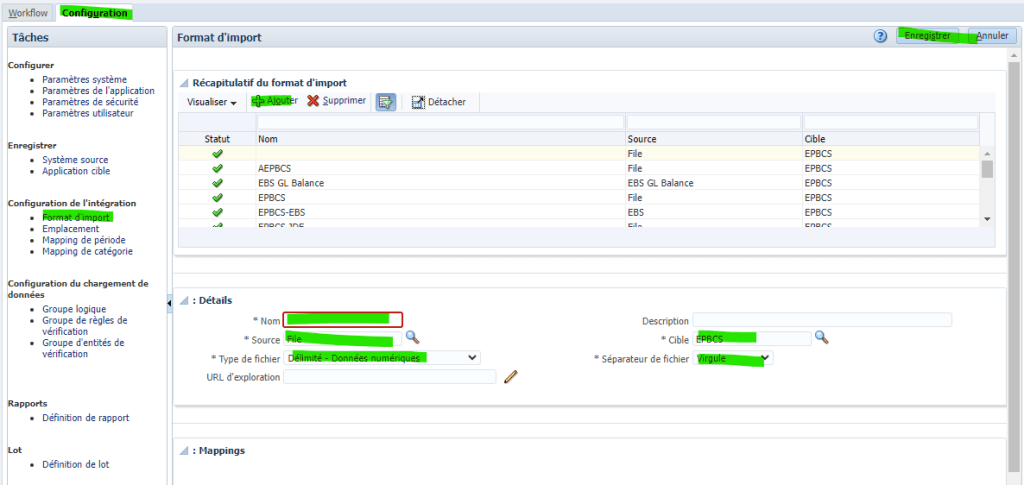Open Groupe logique link
The image size is (1036, 504).
tap(74, 308)
